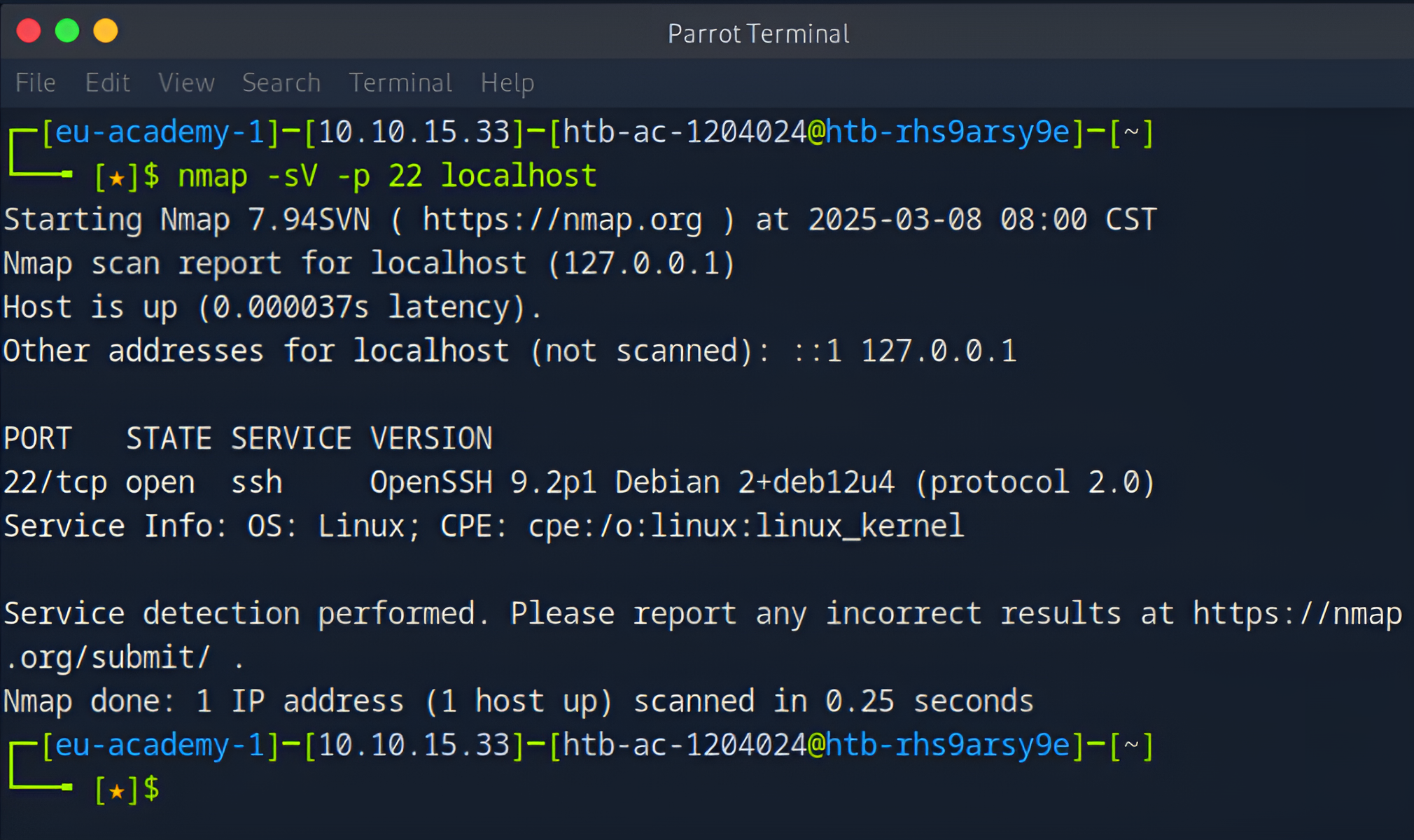Click the 'Nmap done: 1 IP address' line
The width and height of the screenshot is (1414, 840).
click(518, 701)
